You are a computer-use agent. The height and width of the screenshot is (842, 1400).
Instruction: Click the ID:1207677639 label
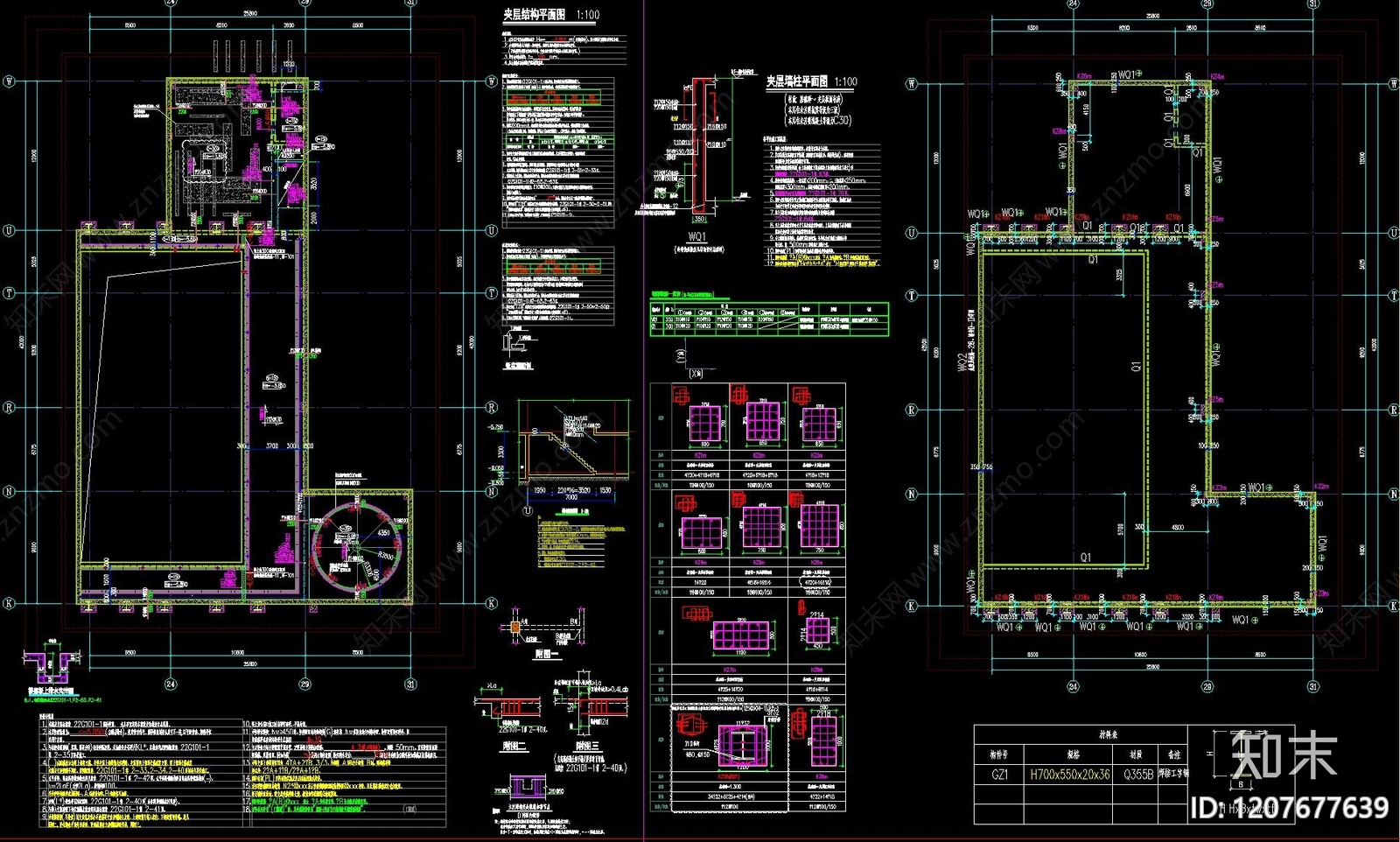[x=1289, y=808]
